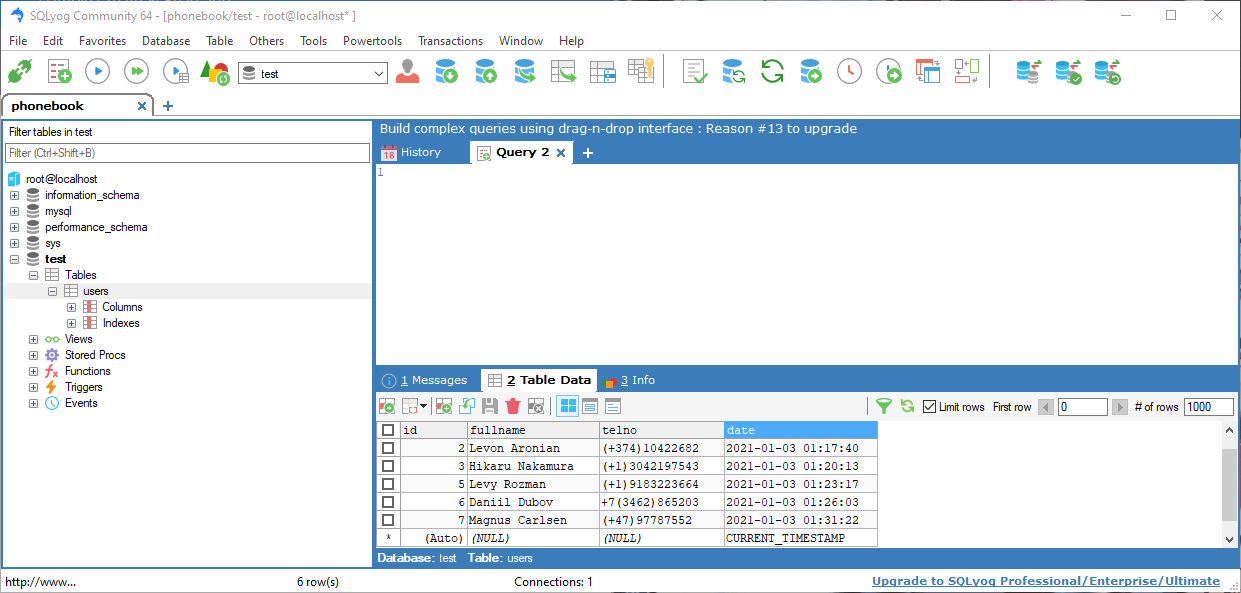
Task: Go to next rows page arrow
Action: coord(1120,407)
